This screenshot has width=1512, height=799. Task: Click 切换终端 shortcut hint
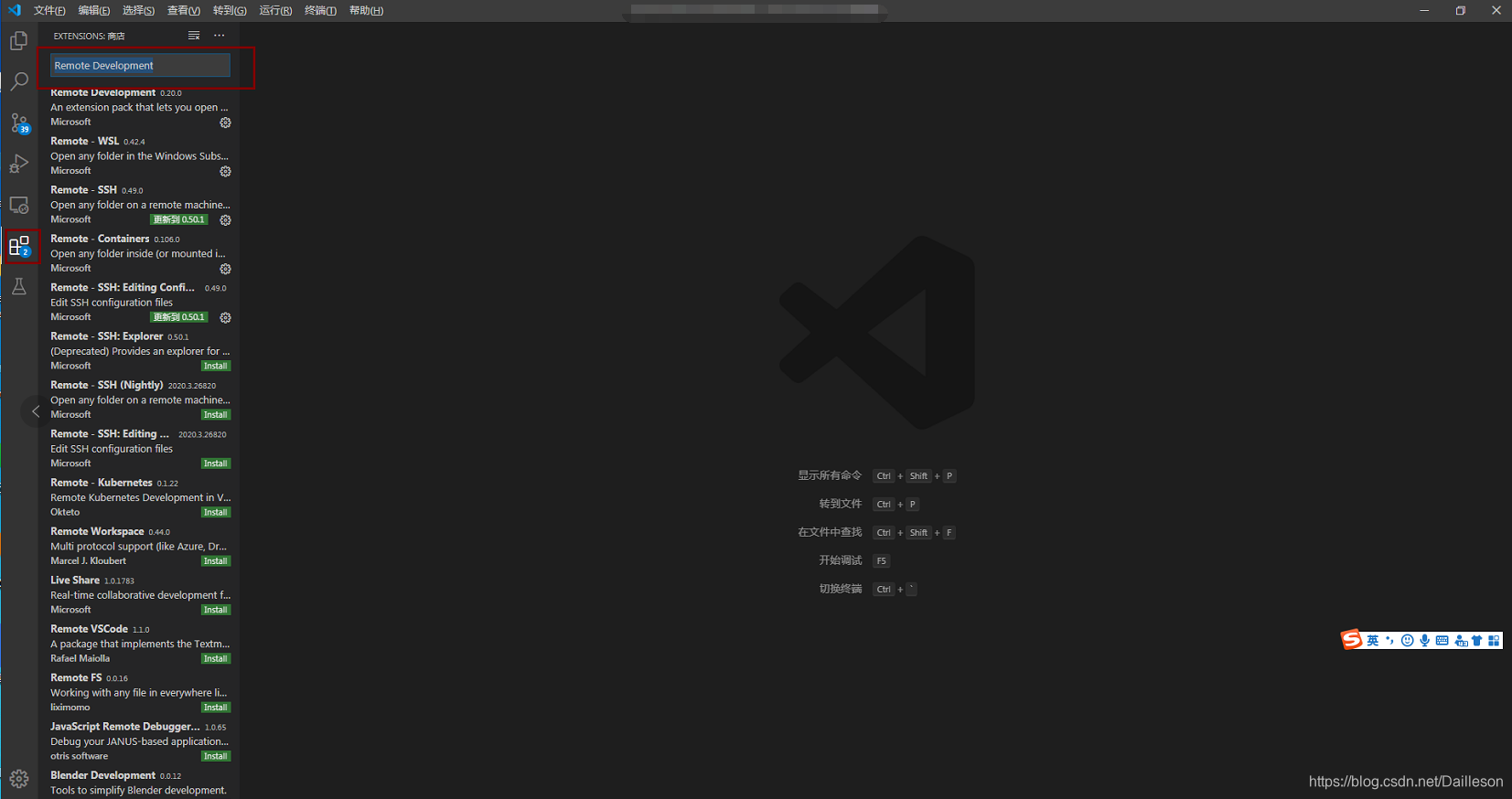pyautogui.click(x=841, y=589)
